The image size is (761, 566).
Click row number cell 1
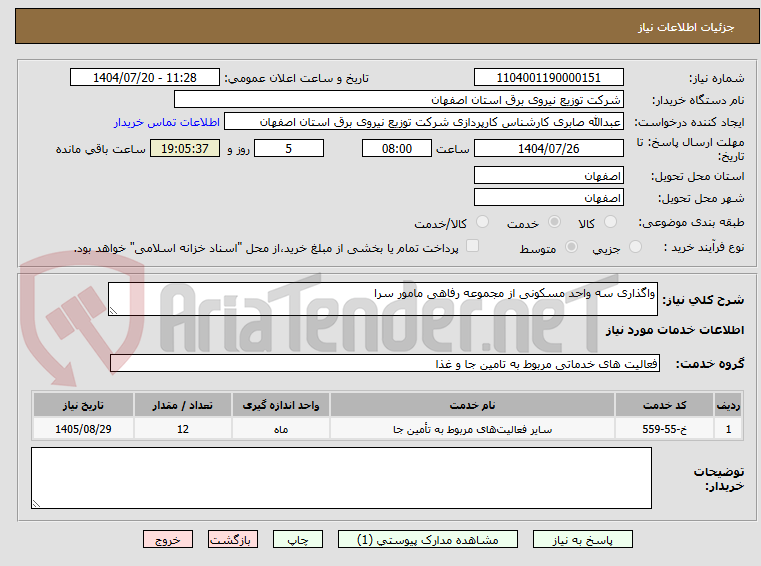pos(728,429)
